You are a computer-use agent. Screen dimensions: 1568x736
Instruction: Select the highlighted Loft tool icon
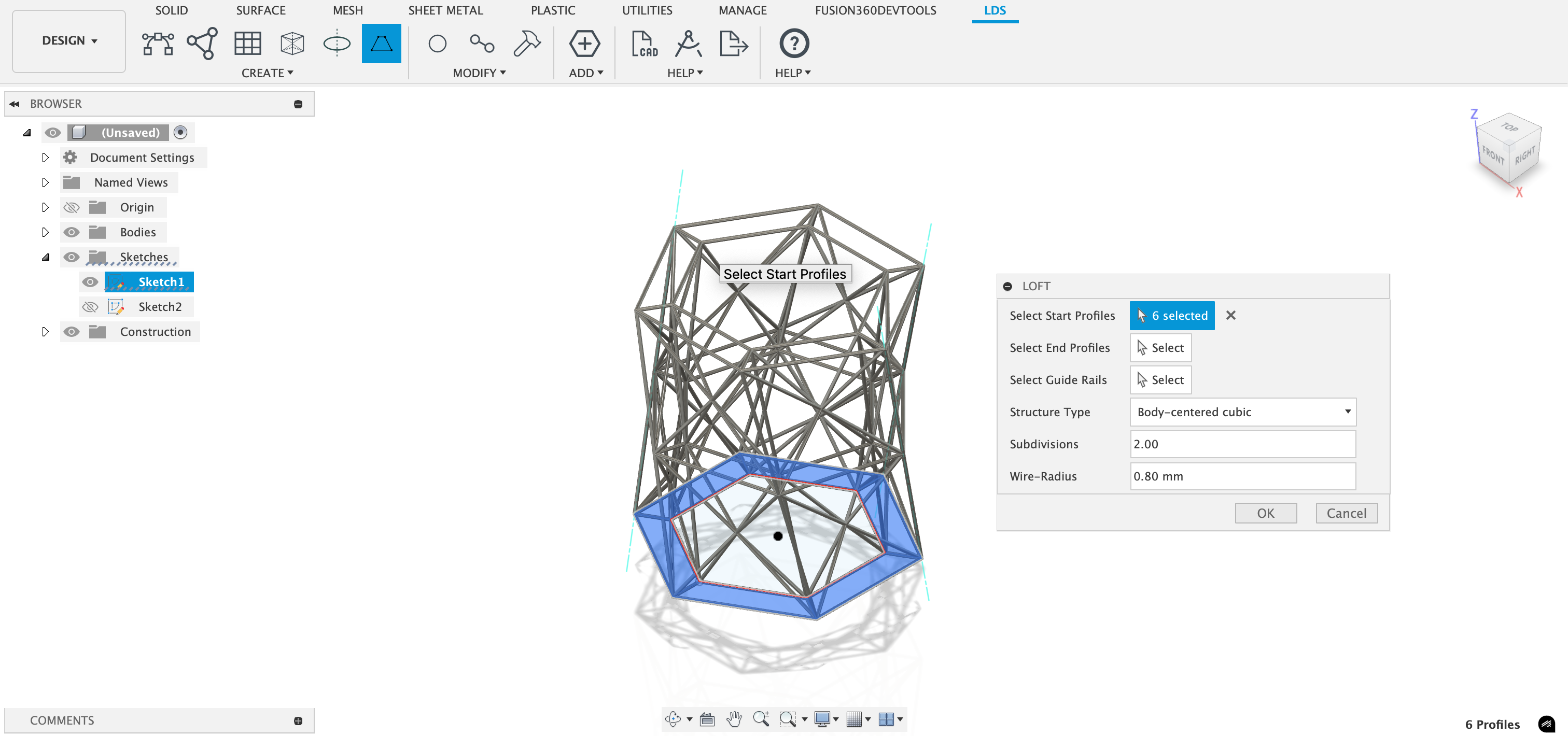coord(381,43)
